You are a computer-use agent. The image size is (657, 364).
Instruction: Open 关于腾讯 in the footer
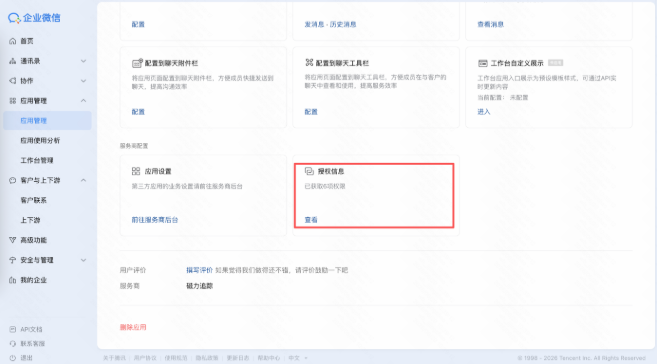[x=114, y=358]
